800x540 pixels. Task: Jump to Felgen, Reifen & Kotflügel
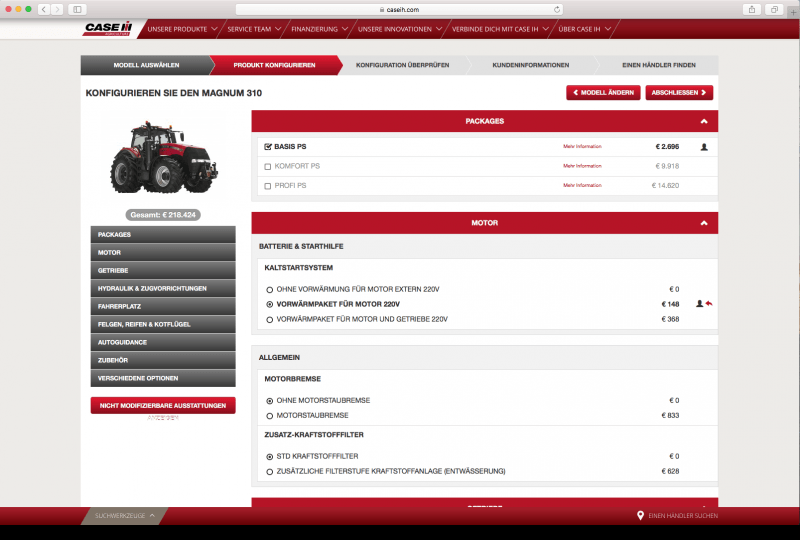tap(163, 324)
